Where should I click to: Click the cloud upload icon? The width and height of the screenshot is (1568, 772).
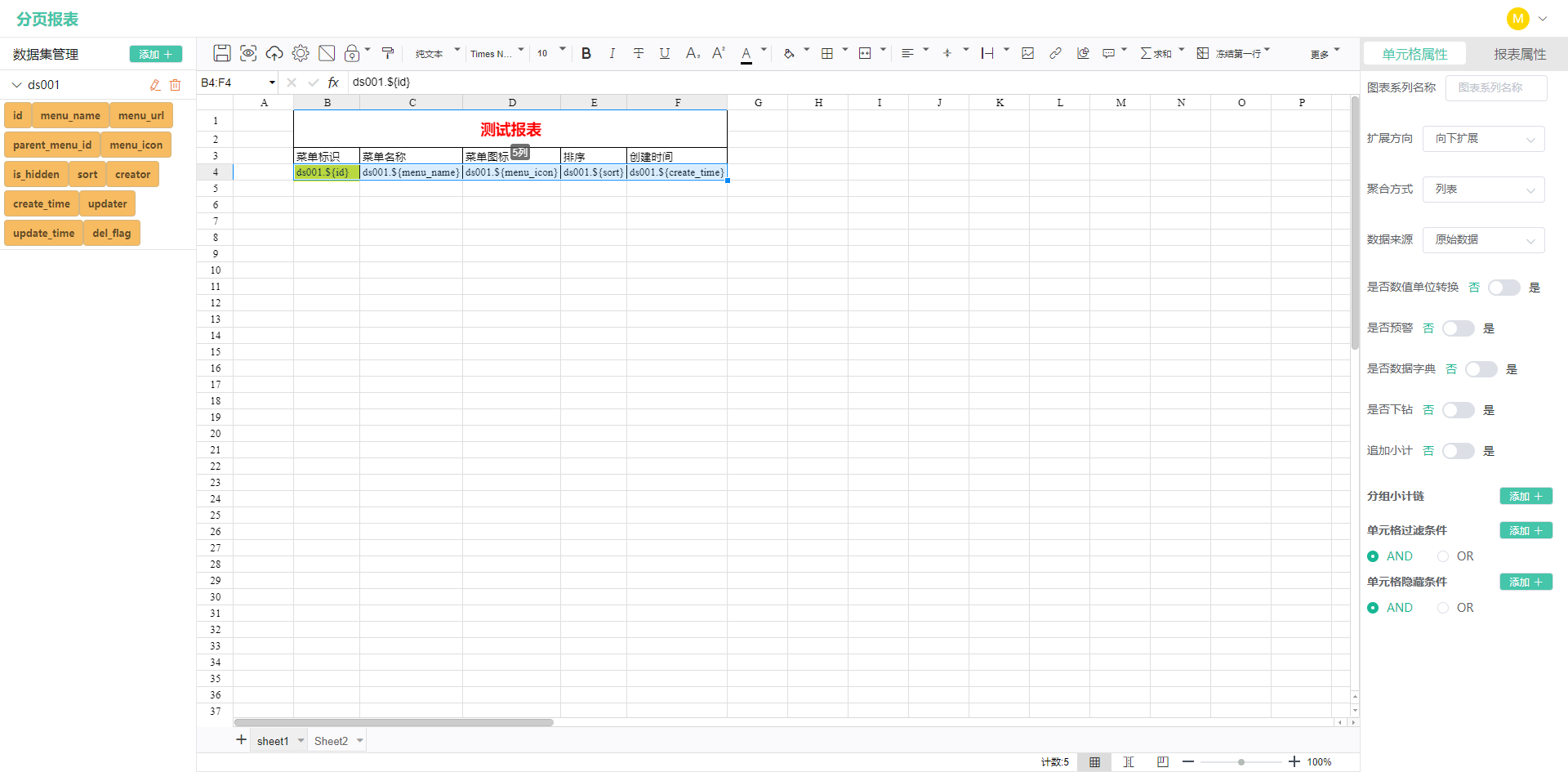click(x=274, y=53)
